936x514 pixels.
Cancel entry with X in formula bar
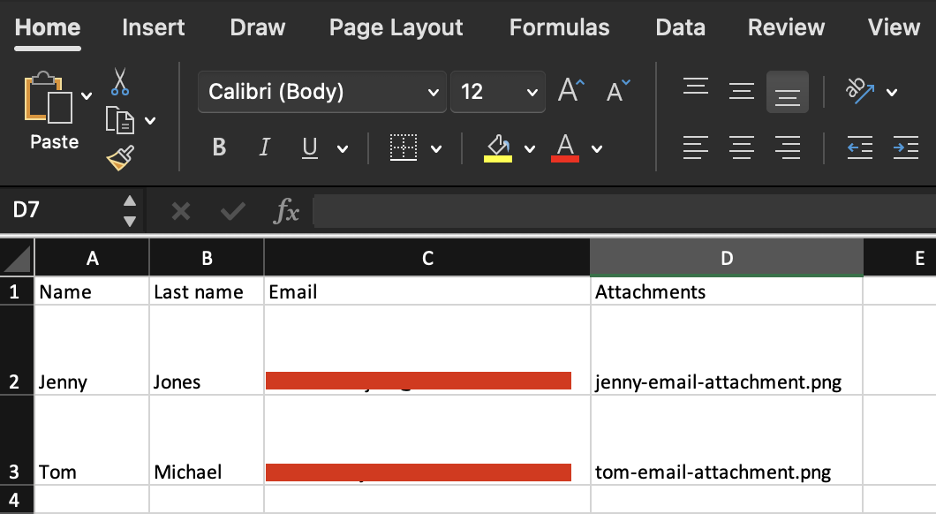point(181,211)
